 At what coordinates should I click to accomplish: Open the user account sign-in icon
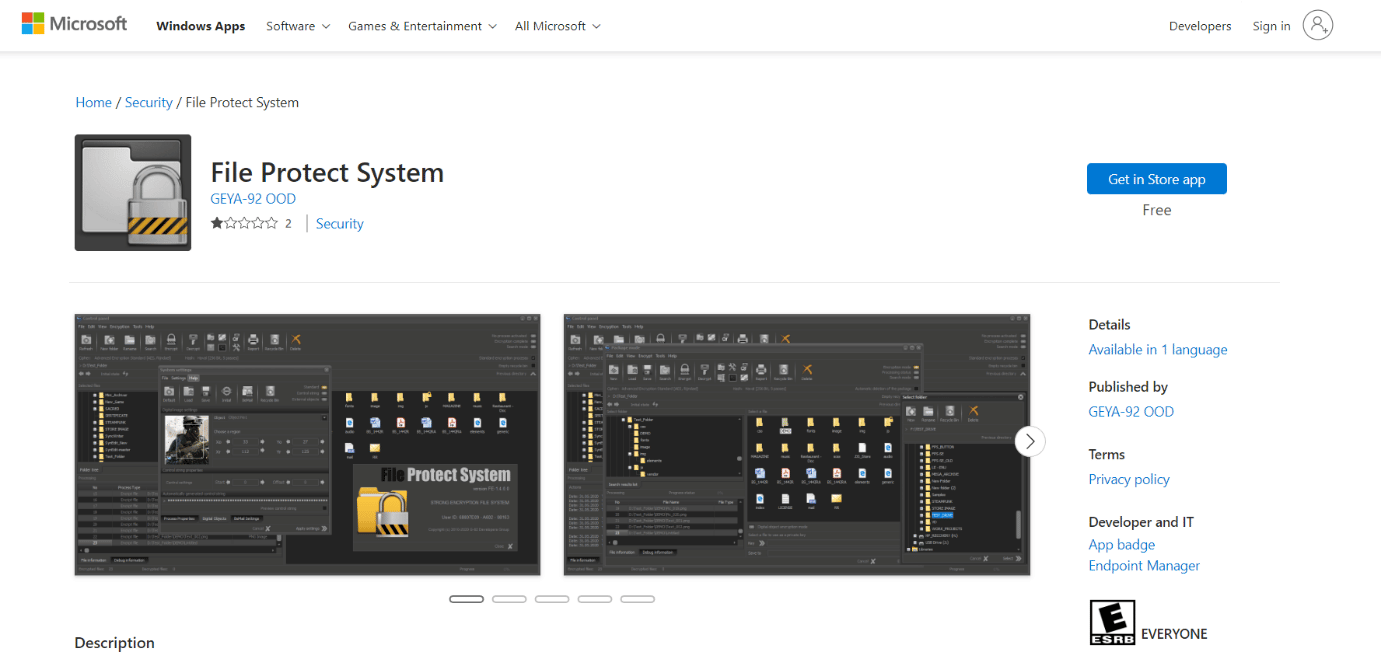click(x=1318, y=26)
